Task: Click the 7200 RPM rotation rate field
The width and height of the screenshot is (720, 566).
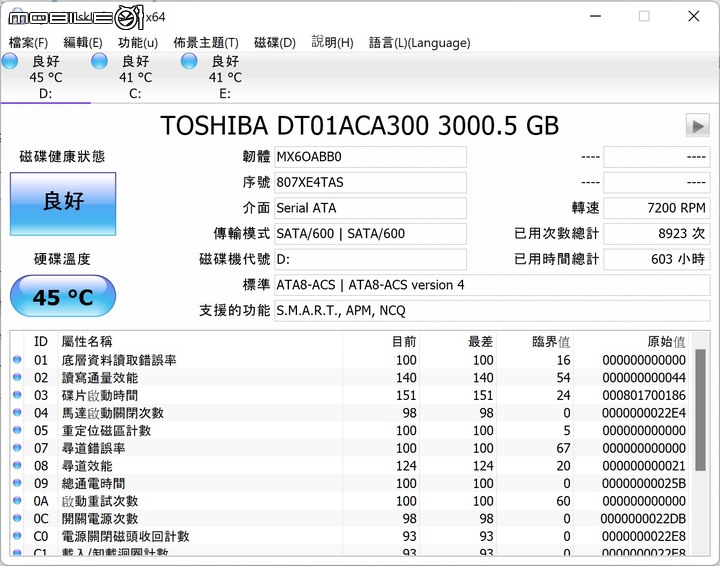Action: click(x=657, y=208)
